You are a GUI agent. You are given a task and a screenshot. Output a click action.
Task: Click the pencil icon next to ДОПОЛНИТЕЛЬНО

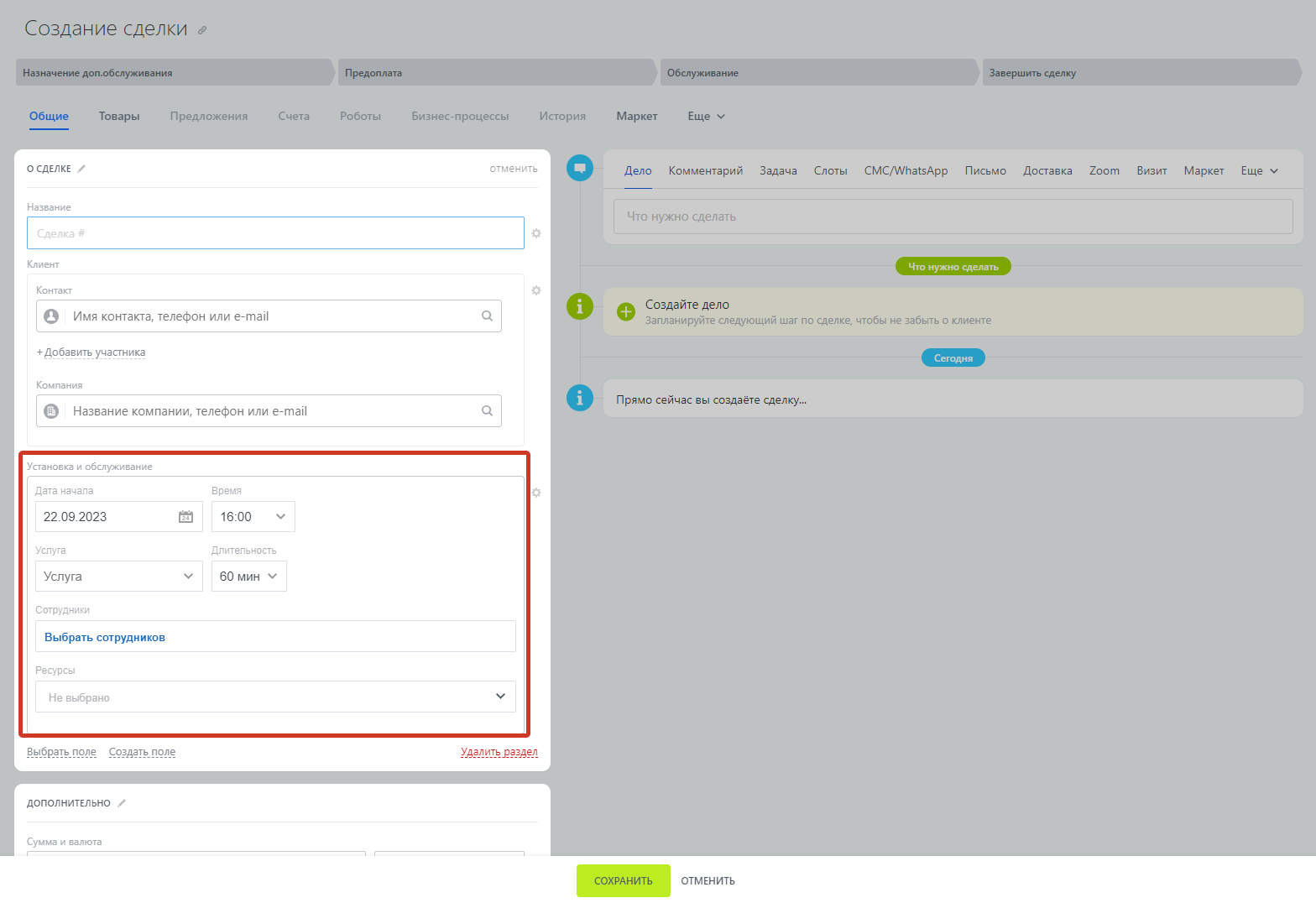click(122, 803)
